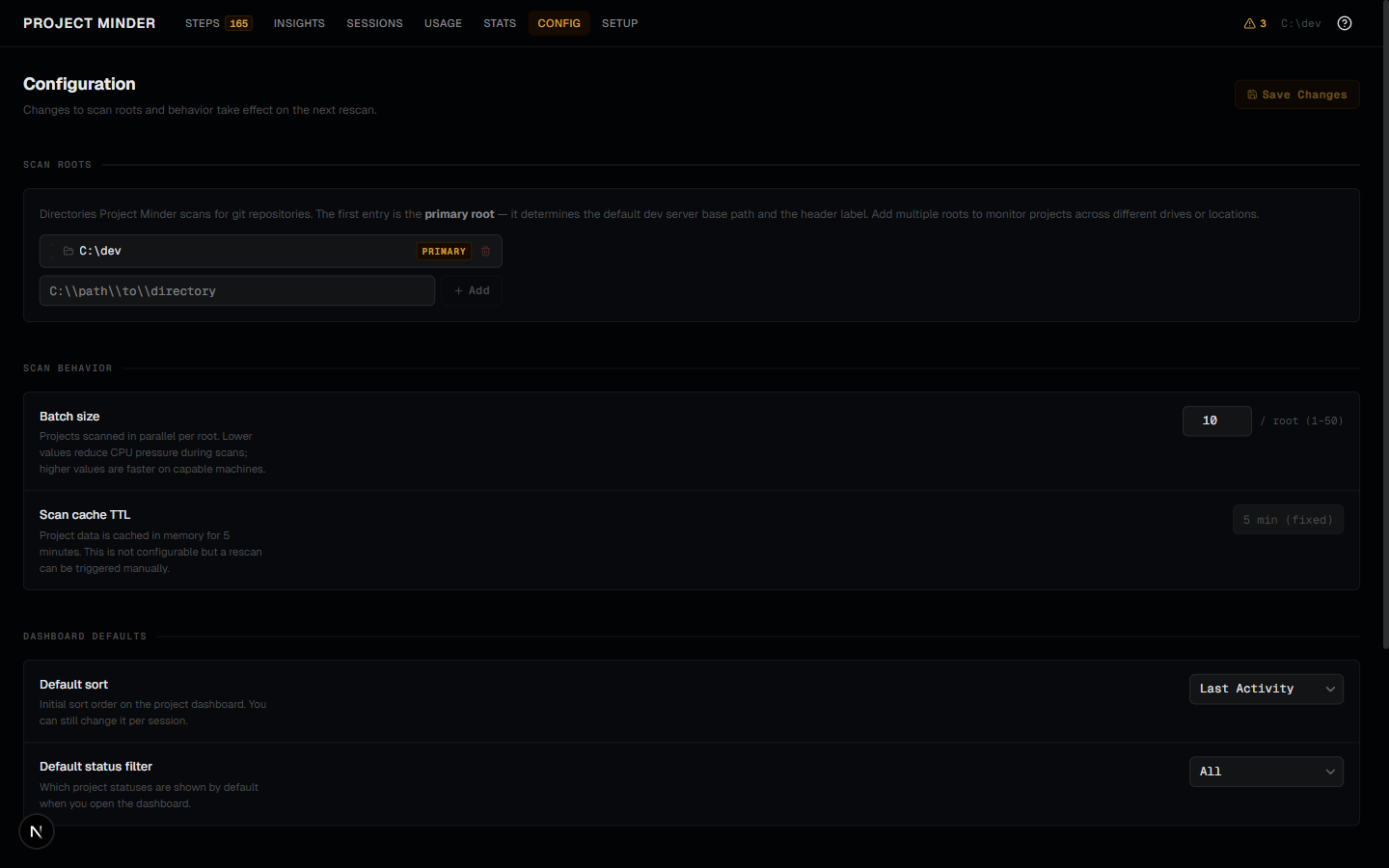Switch to the STATS tab
Viewport: 1389px width, 868px height.
coord(500,22)
